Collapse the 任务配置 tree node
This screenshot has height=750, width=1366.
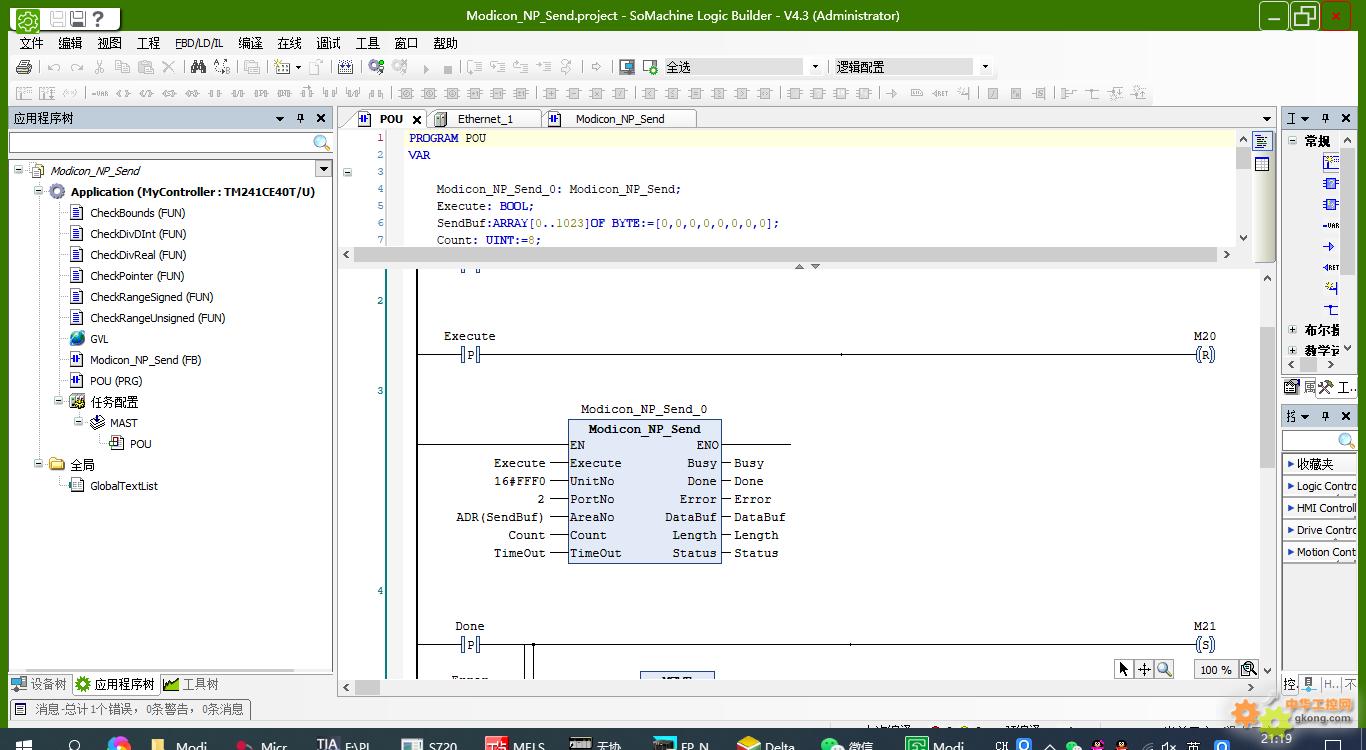click(59, 401)
